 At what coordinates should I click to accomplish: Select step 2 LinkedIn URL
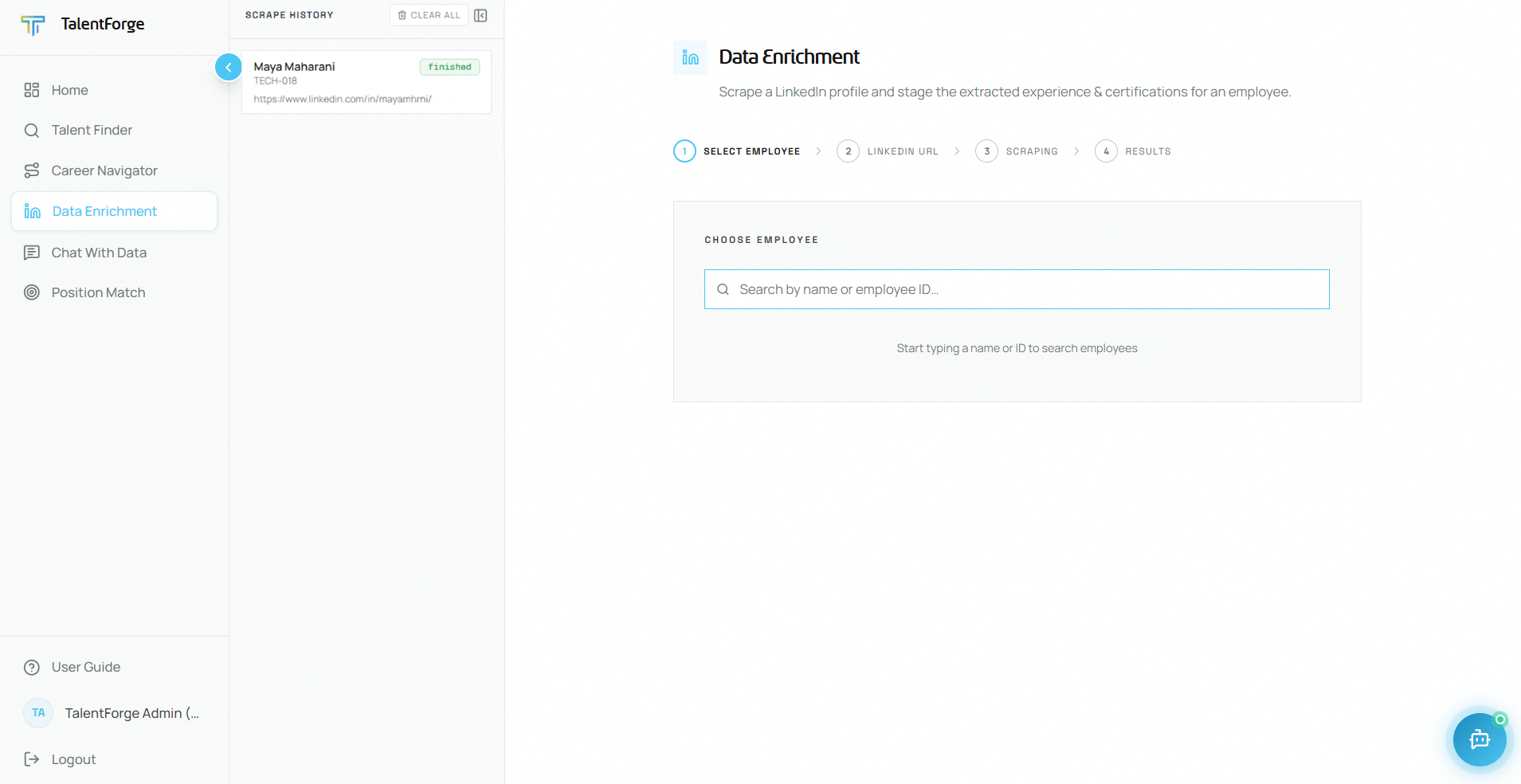coord(888,151)
